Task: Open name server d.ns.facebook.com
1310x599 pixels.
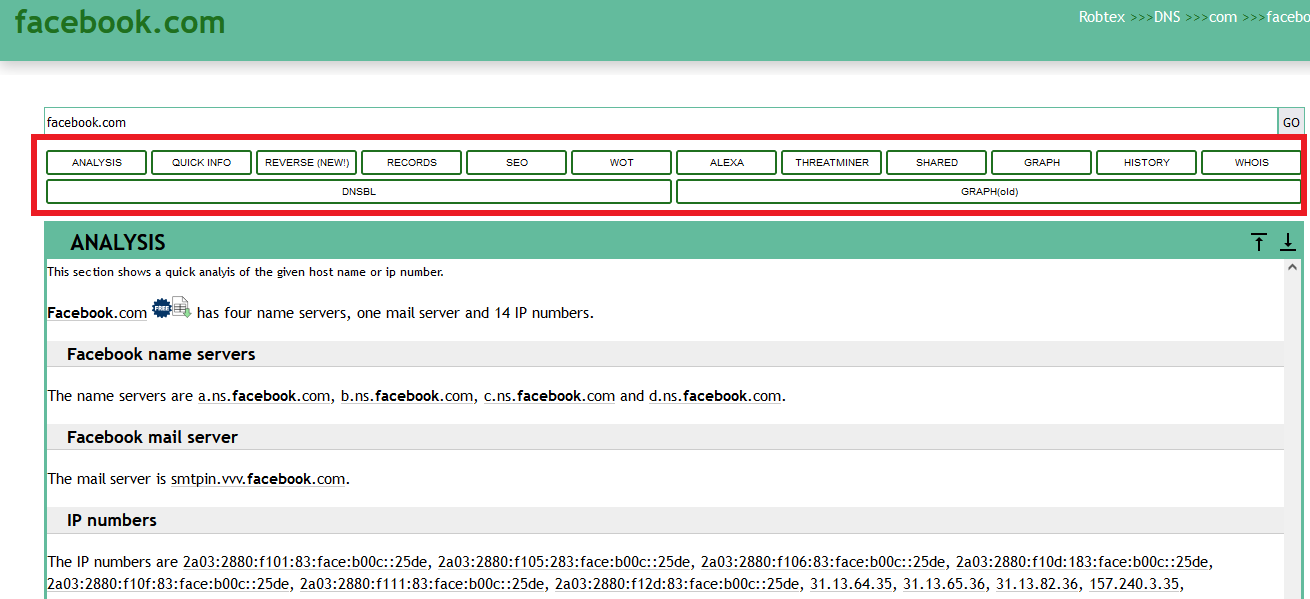Action: (x=715, y=396)
